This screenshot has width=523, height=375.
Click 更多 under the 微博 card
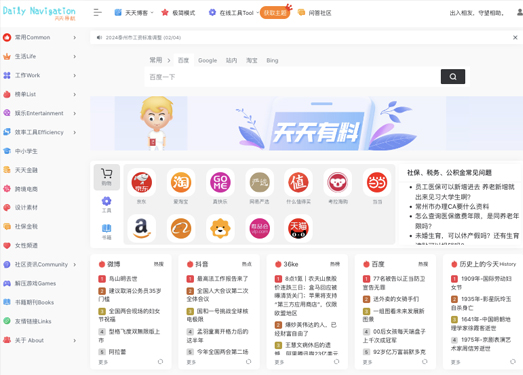coord(103,362)
